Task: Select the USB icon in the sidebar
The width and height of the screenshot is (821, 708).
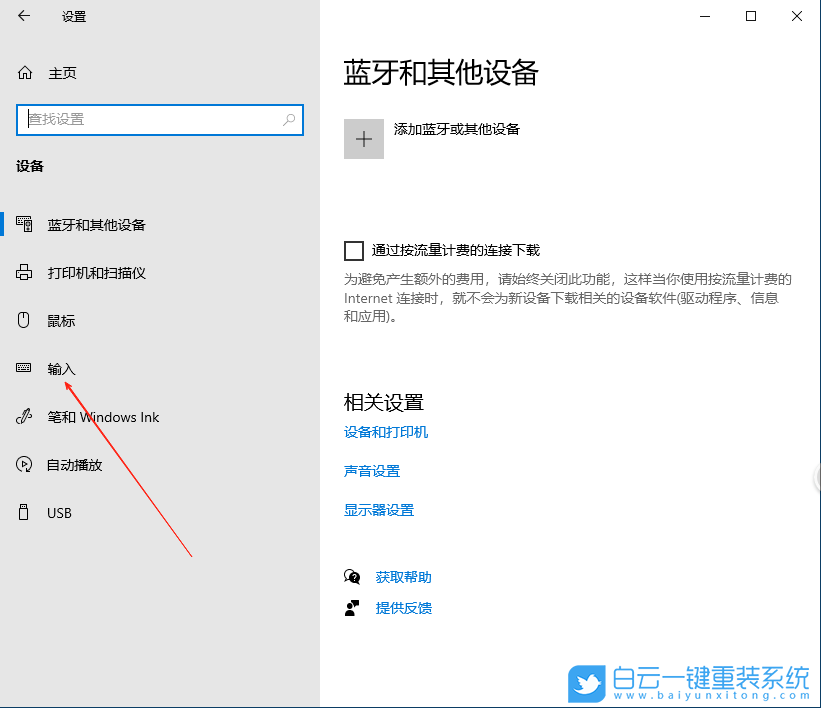Action: 22,512
